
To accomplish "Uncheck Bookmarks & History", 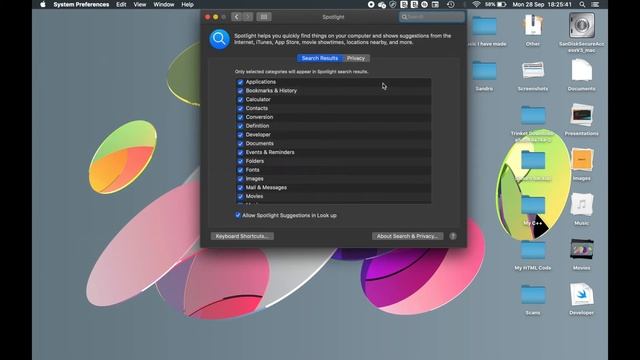I will coord(240,91).
